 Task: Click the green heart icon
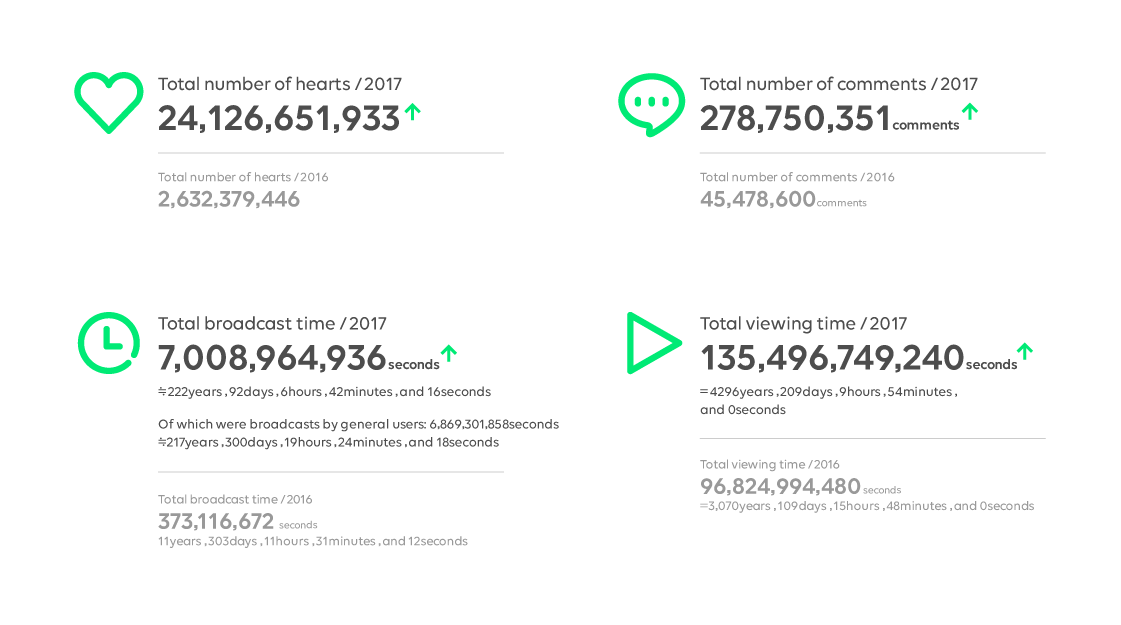(x=109, y=102)
